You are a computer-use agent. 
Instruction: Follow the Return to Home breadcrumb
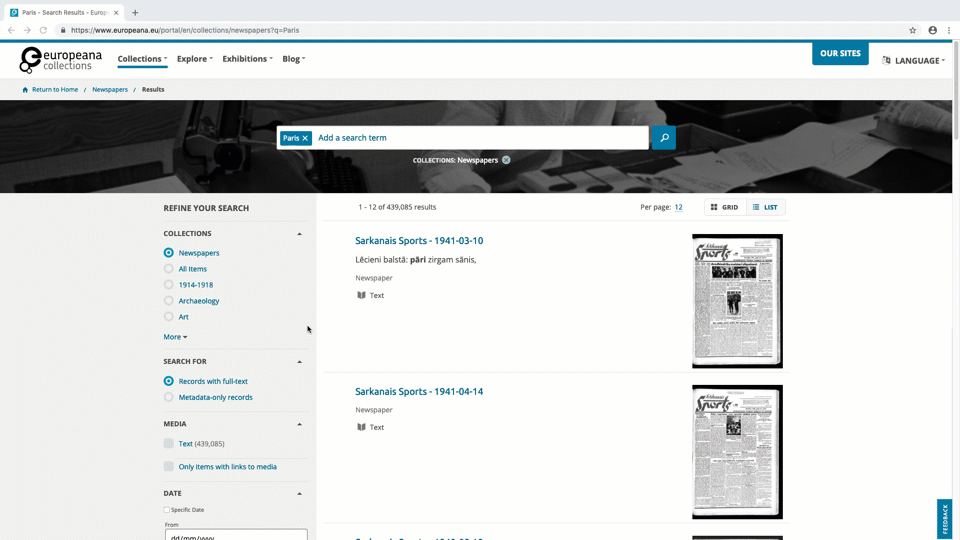(54, 89)
